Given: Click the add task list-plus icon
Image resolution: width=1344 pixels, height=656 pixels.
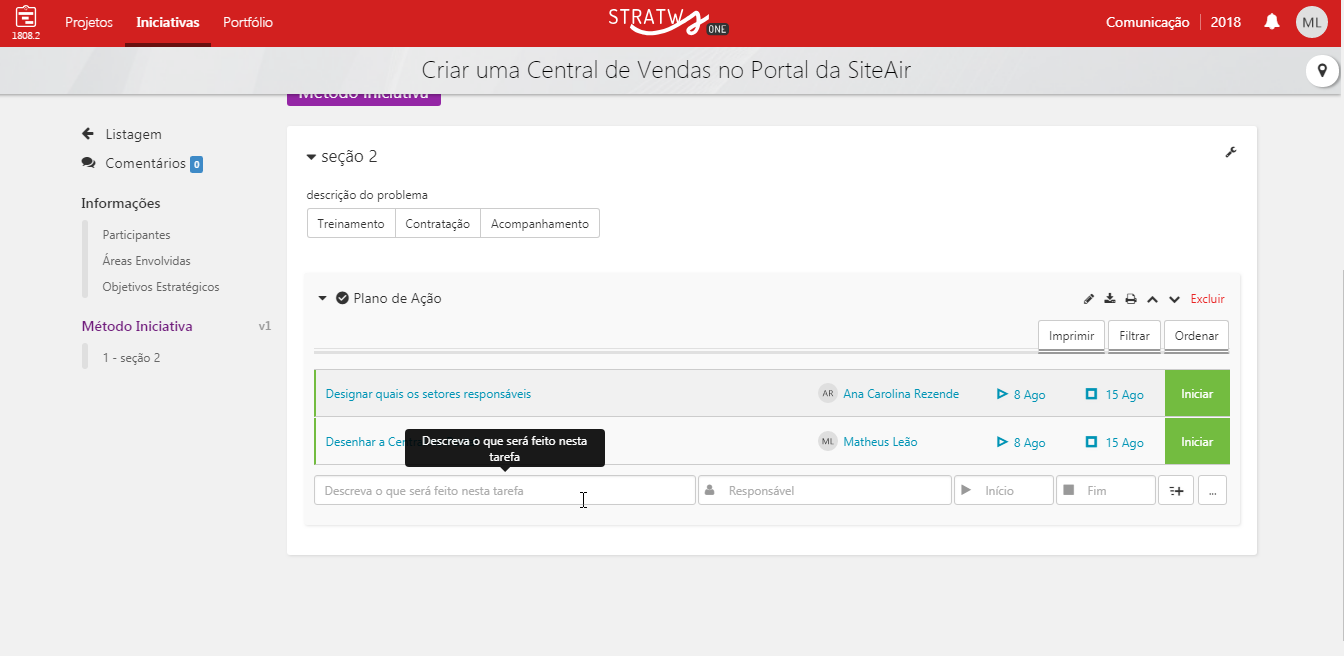Looking at the screenshot, I should click(1176, 490).
